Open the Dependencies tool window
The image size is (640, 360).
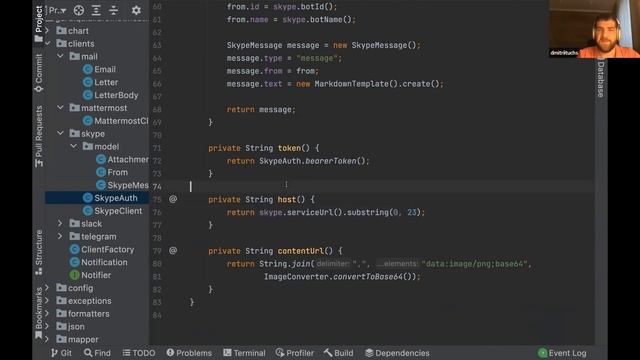pyautogui.click(x=397, y=353)
